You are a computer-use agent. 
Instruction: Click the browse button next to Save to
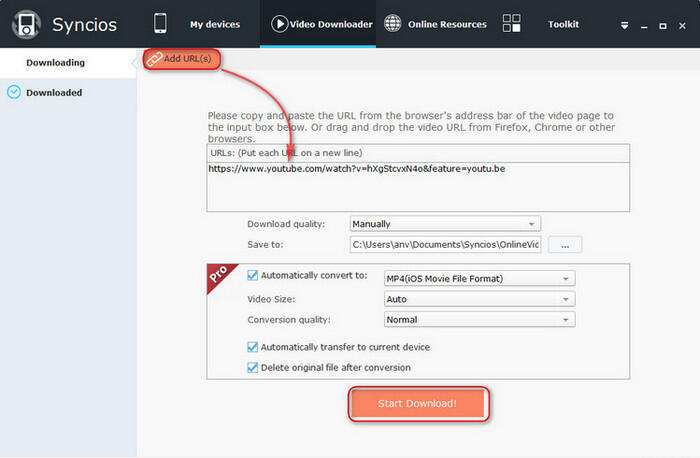click(x=565, y=245)
